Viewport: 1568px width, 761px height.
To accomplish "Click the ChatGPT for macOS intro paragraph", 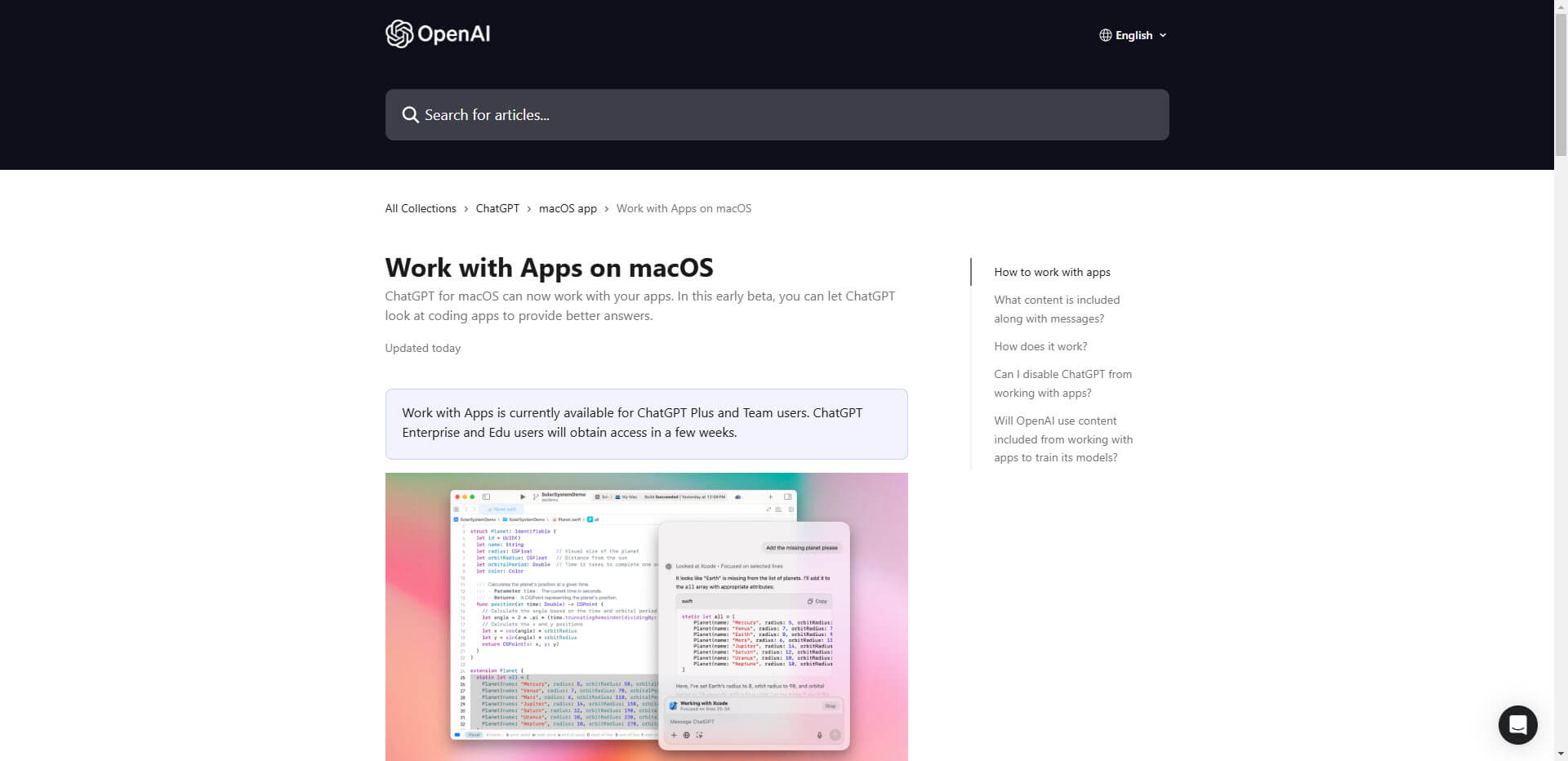I will click(x=640, y=305).
